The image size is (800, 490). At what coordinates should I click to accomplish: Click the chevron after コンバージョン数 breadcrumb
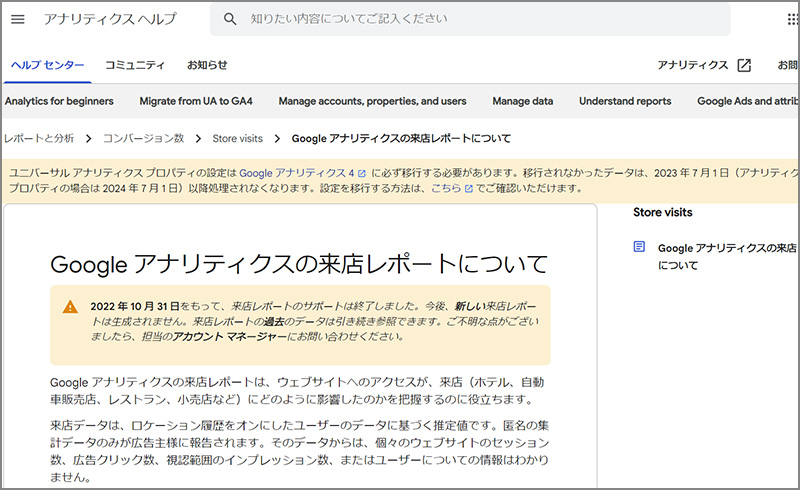pyautogui.click(x=198, y=139)
